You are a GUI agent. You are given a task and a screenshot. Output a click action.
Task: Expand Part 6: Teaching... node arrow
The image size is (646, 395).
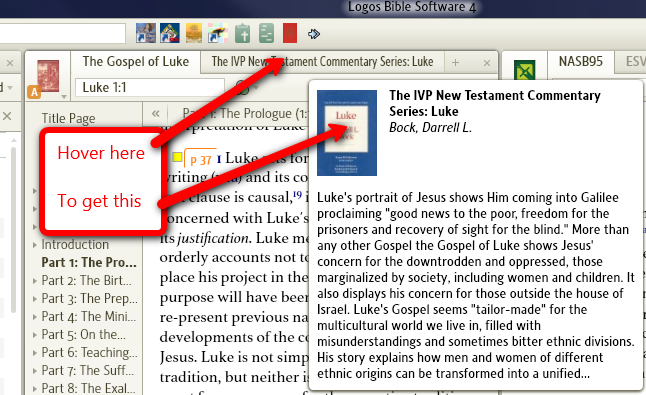[35, 353]
